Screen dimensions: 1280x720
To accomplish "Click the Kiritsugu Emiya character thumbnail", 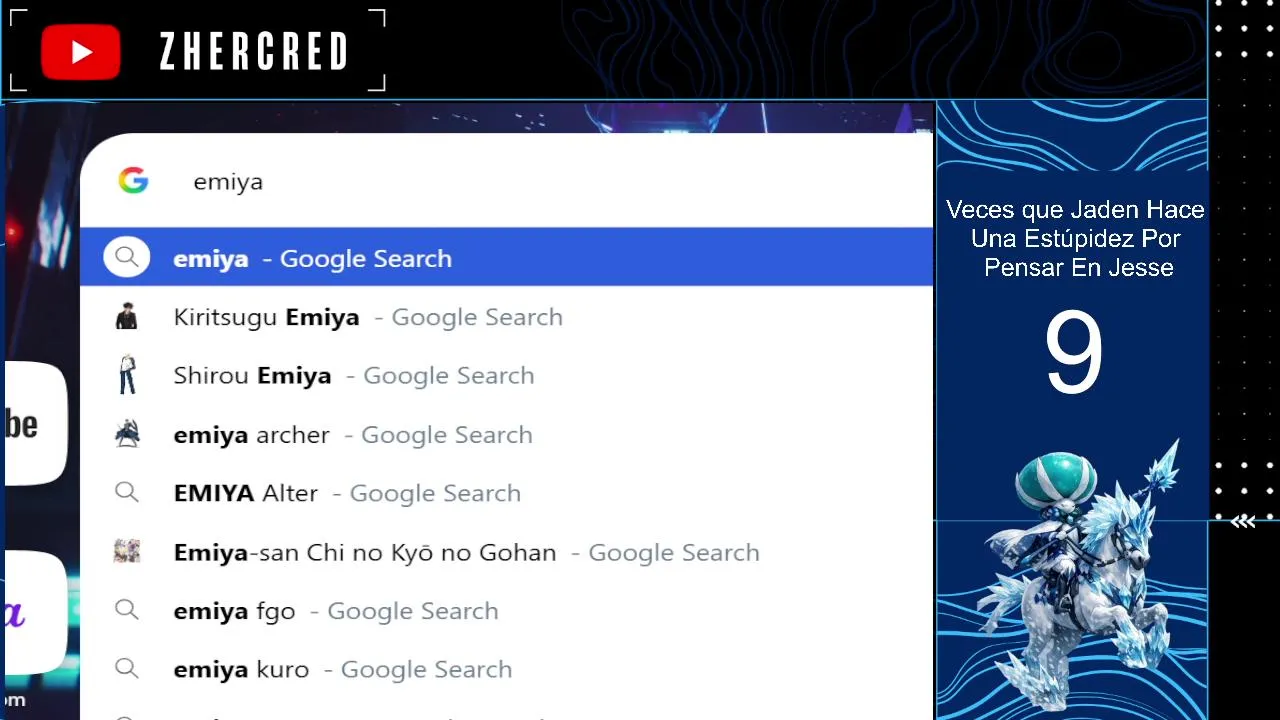I will click(x=127, y=317).
